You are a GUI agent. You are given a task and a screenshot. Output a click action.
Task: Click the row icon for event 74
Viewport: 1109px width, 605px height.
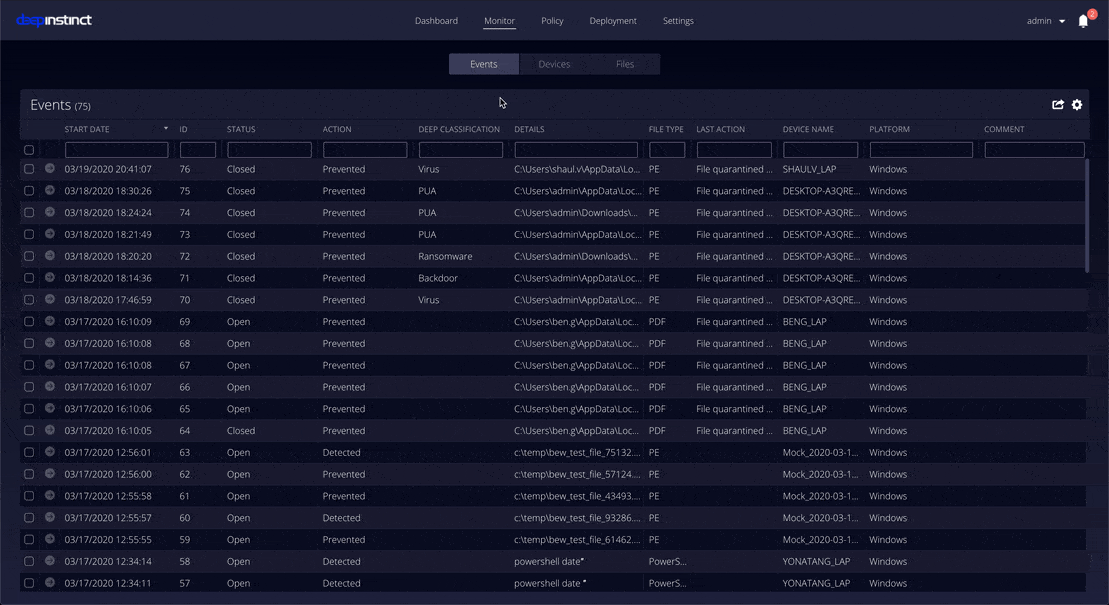tap(50, 212)
